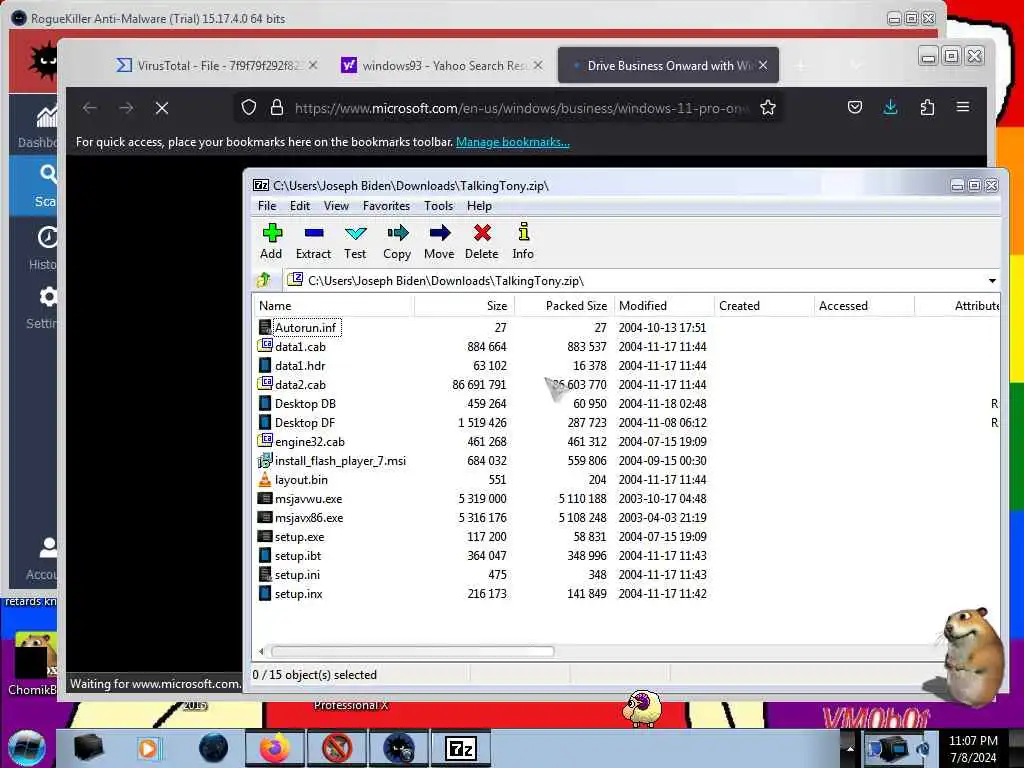The image size is (1024, 768).
Task: Select the msjavwu.exe file
Action: [308, 499]
